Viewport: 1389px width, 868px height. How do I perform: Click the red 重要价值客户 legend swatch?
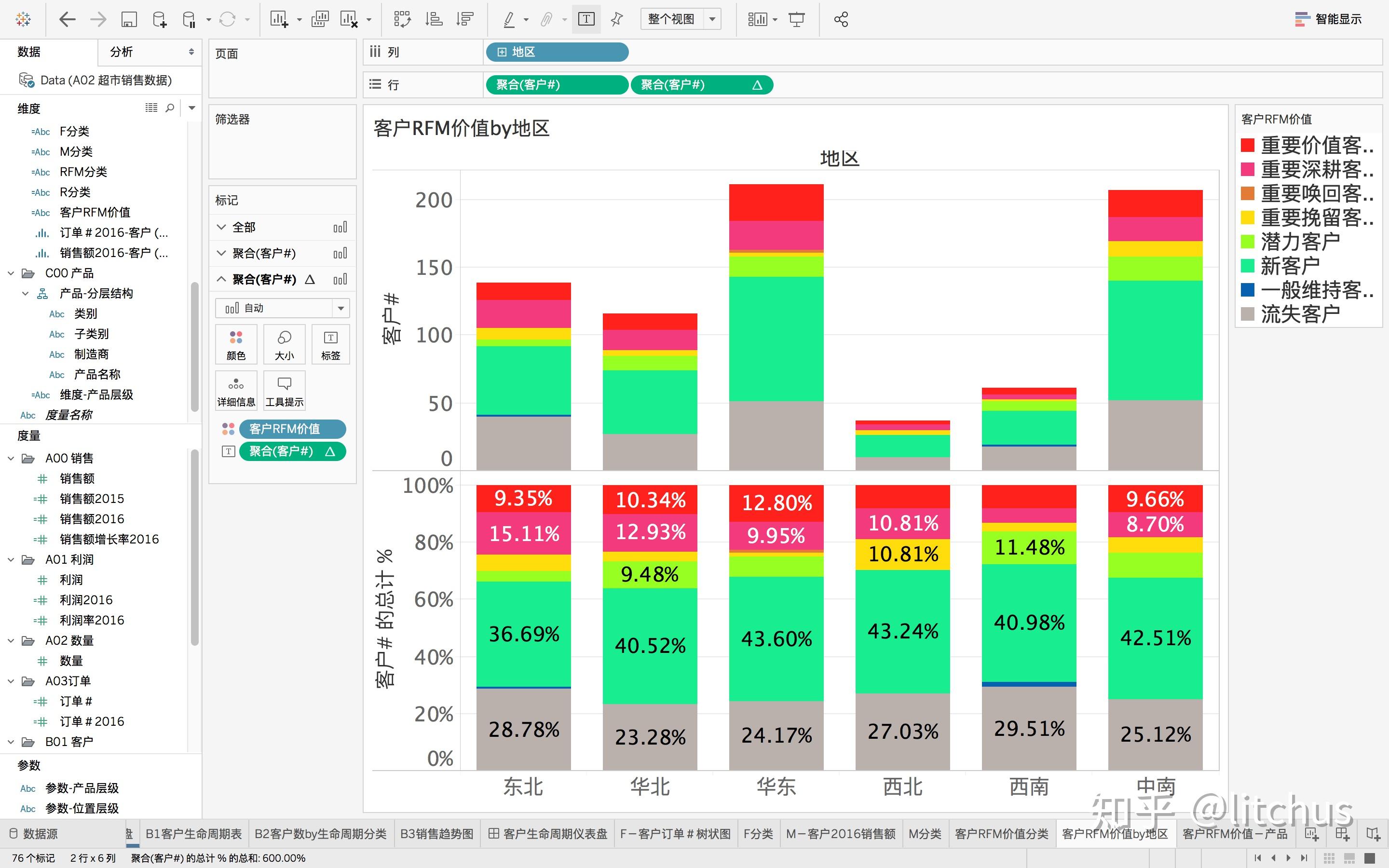pyautogui.click(x=1247, y=145)
